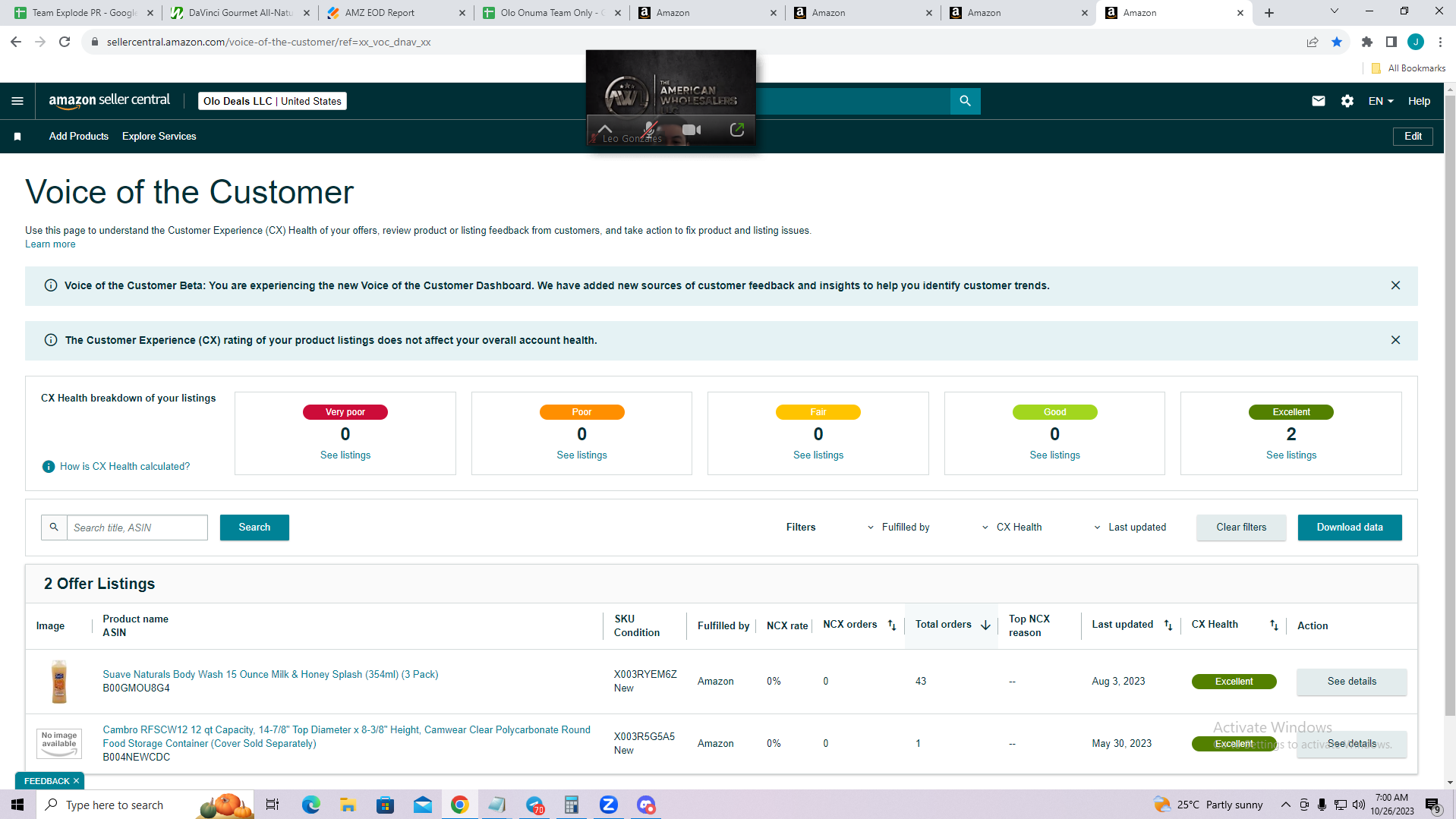Image resolution: width=1456 pixels, height=819 pixels.
Task: See details for Suave Naturals Body Wash
Action: 1351,682
